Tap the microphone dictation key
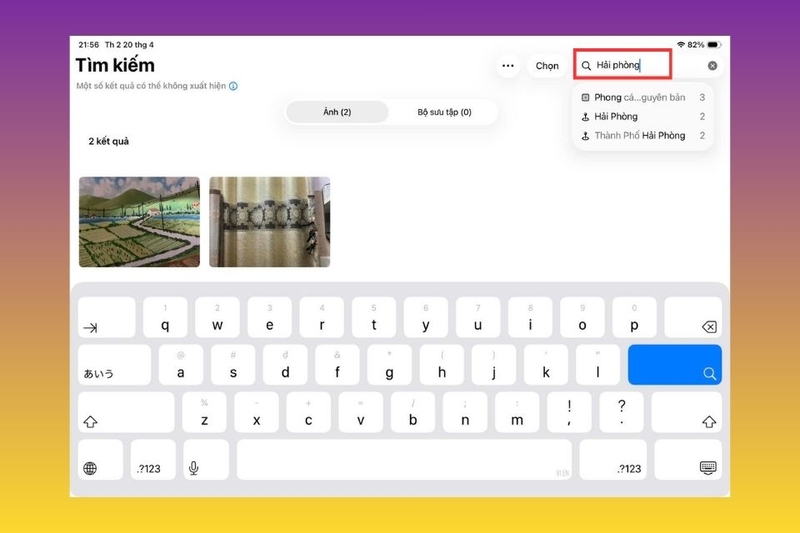Screen dimensions: 800x533 [x=206, y=460]
